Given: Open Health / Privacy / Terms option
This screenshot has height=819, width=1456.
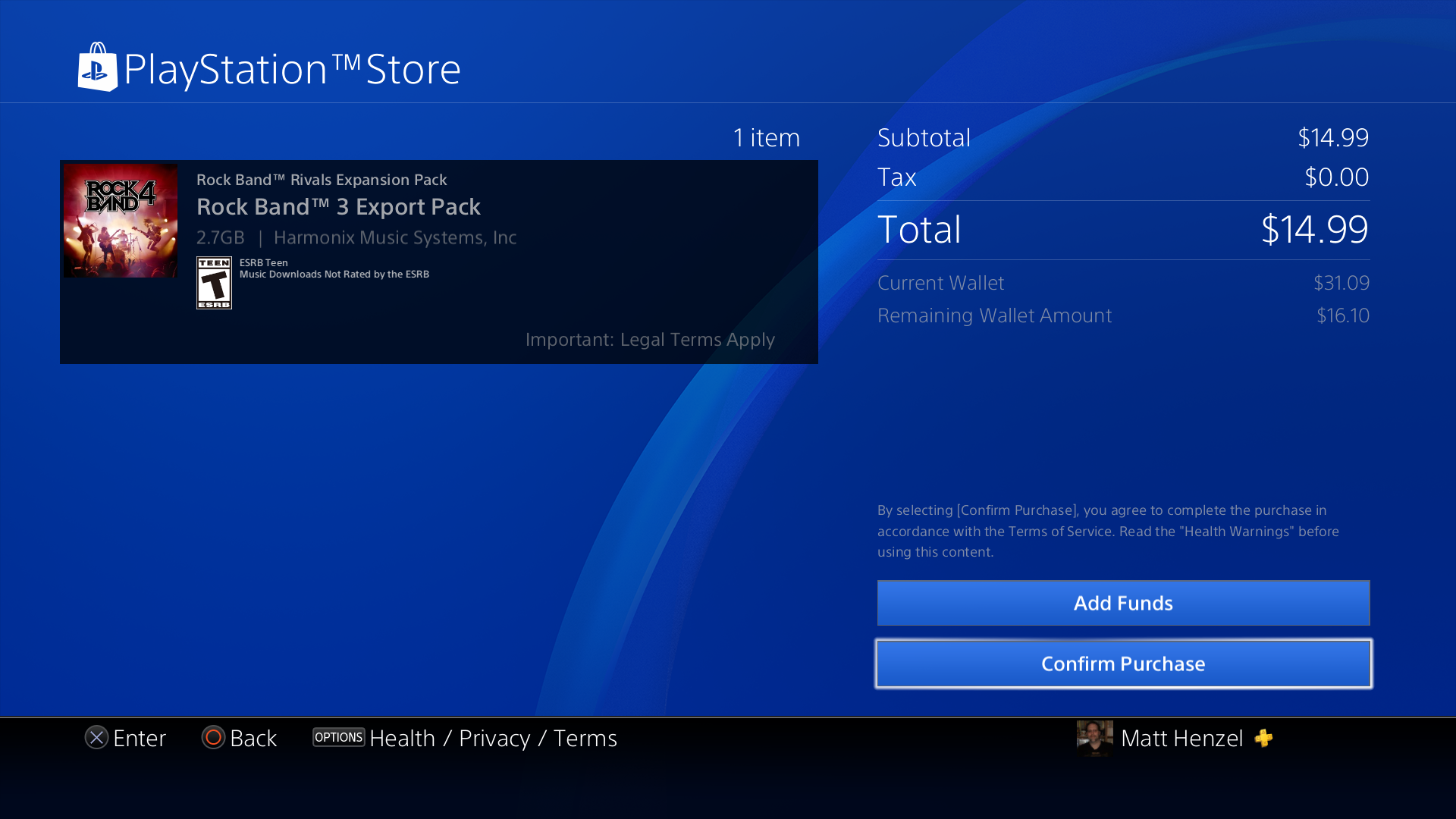Looking at the screenshot, I should (493, 738).
